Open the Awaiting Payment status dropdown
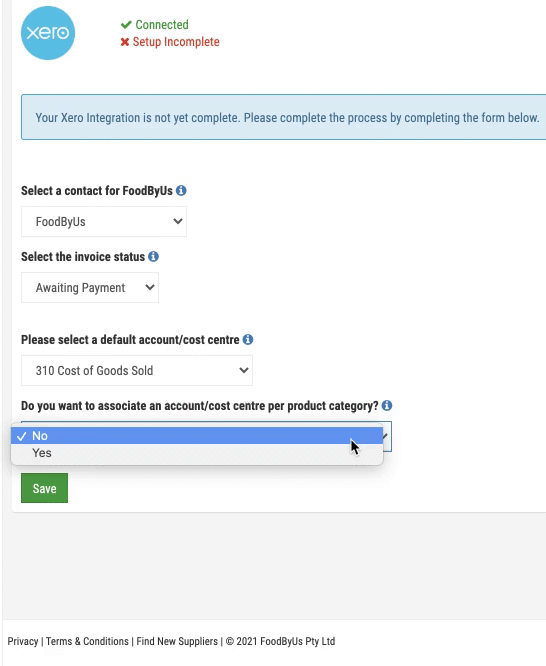Viewport: 546px width, 666px height. 90,288
